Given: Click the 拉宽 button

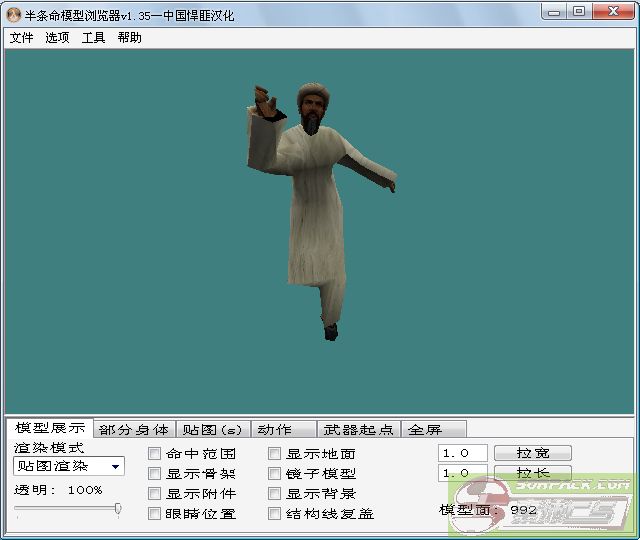Looking at the screenshot, I should pyautogui.click(x=534, y=453).
